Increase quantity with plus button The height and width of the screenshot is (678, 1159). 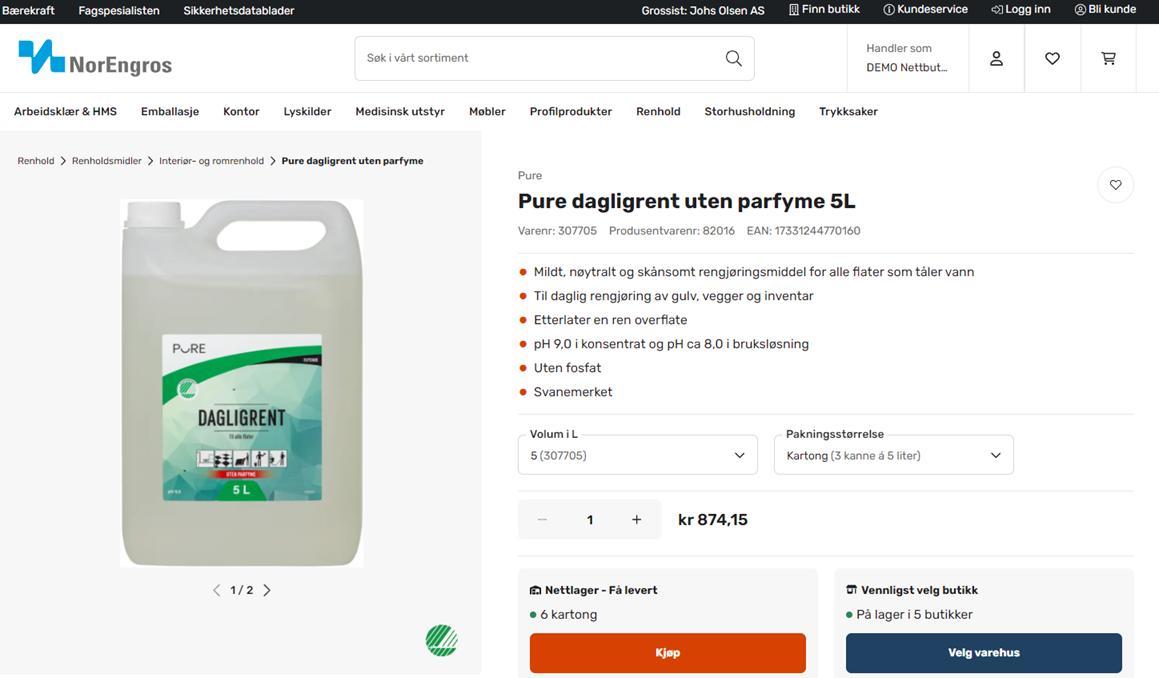[x=636, y=520]
